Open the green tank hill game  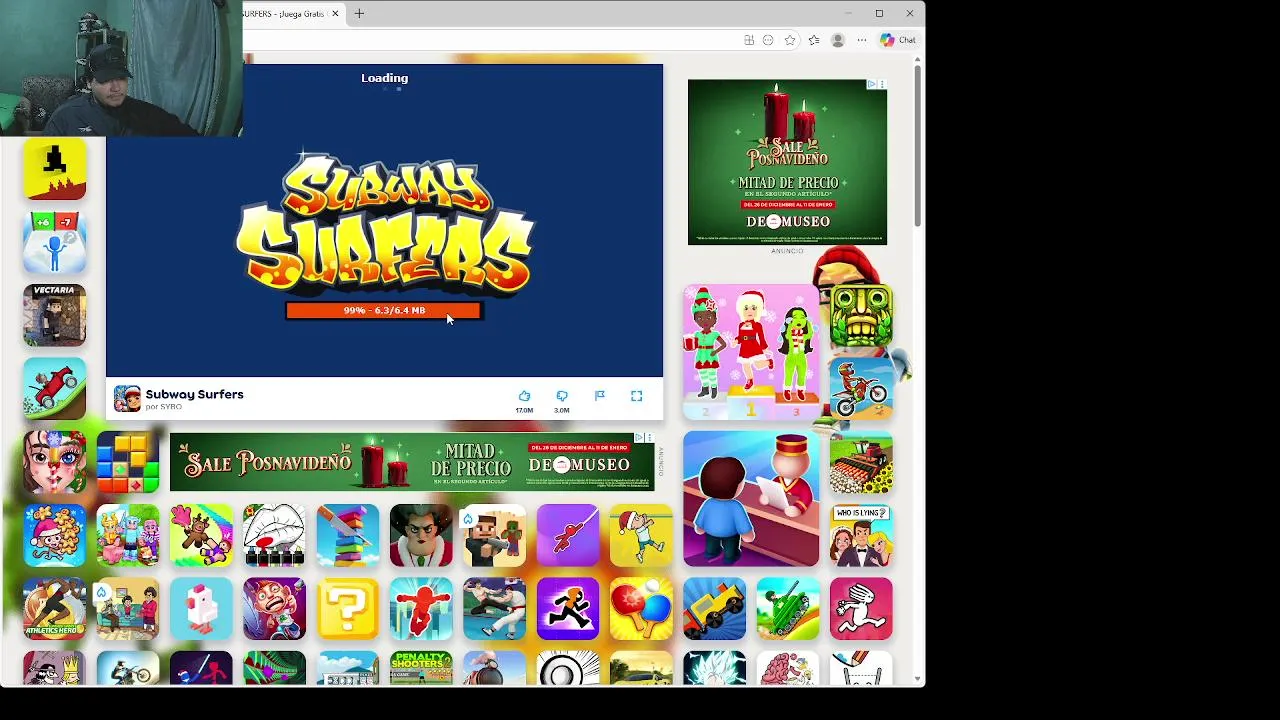pos(788,609)
